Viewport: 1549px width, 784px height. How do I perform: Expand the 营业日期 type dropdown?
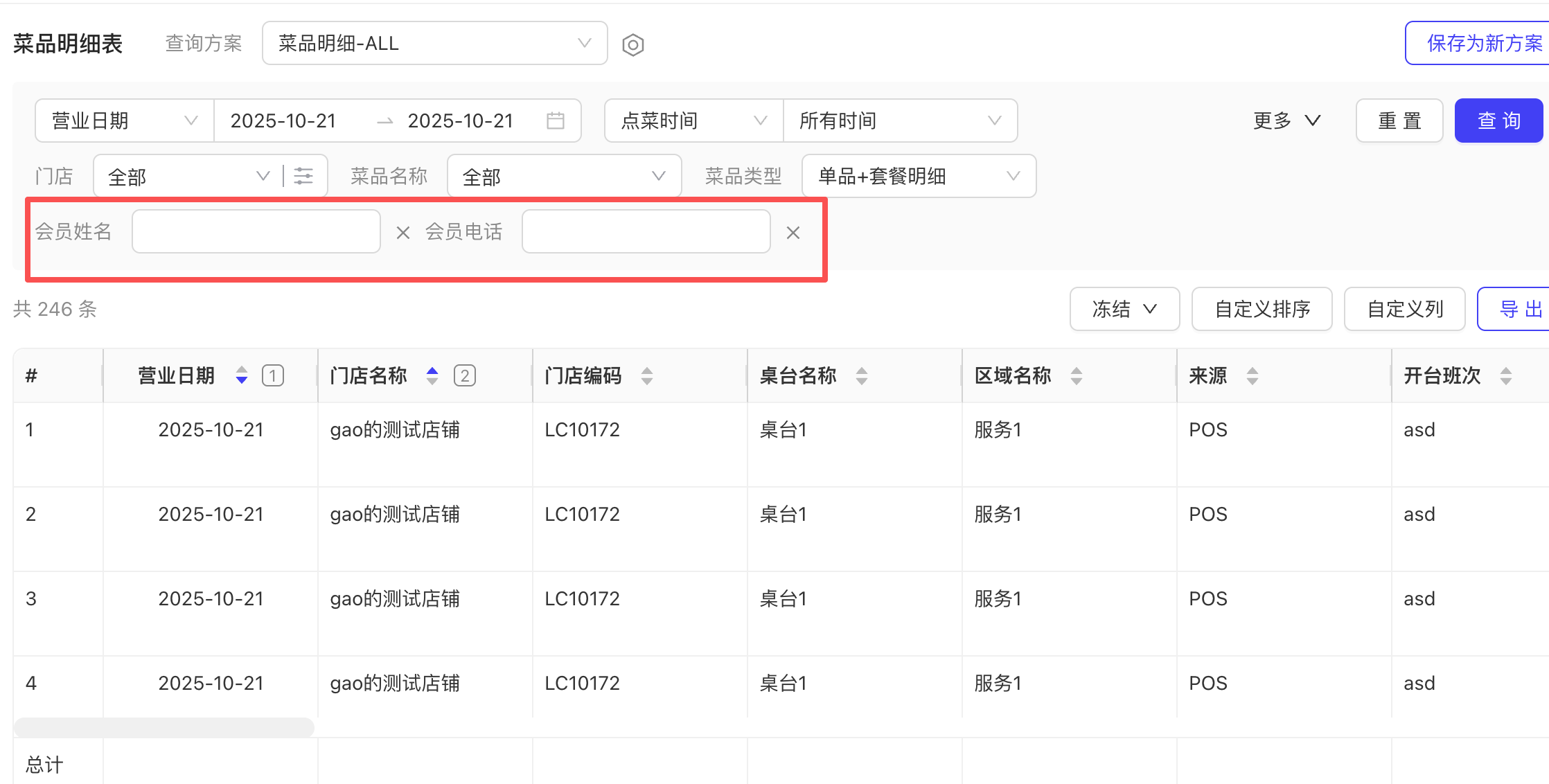[x=125, y=121]
